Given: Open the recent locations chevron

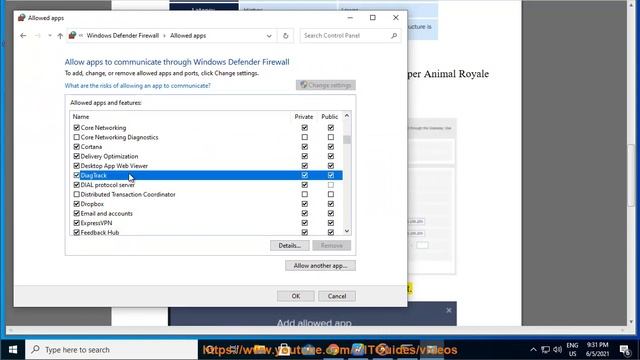Looking at the screenshot, I should (x=50, y=36).
